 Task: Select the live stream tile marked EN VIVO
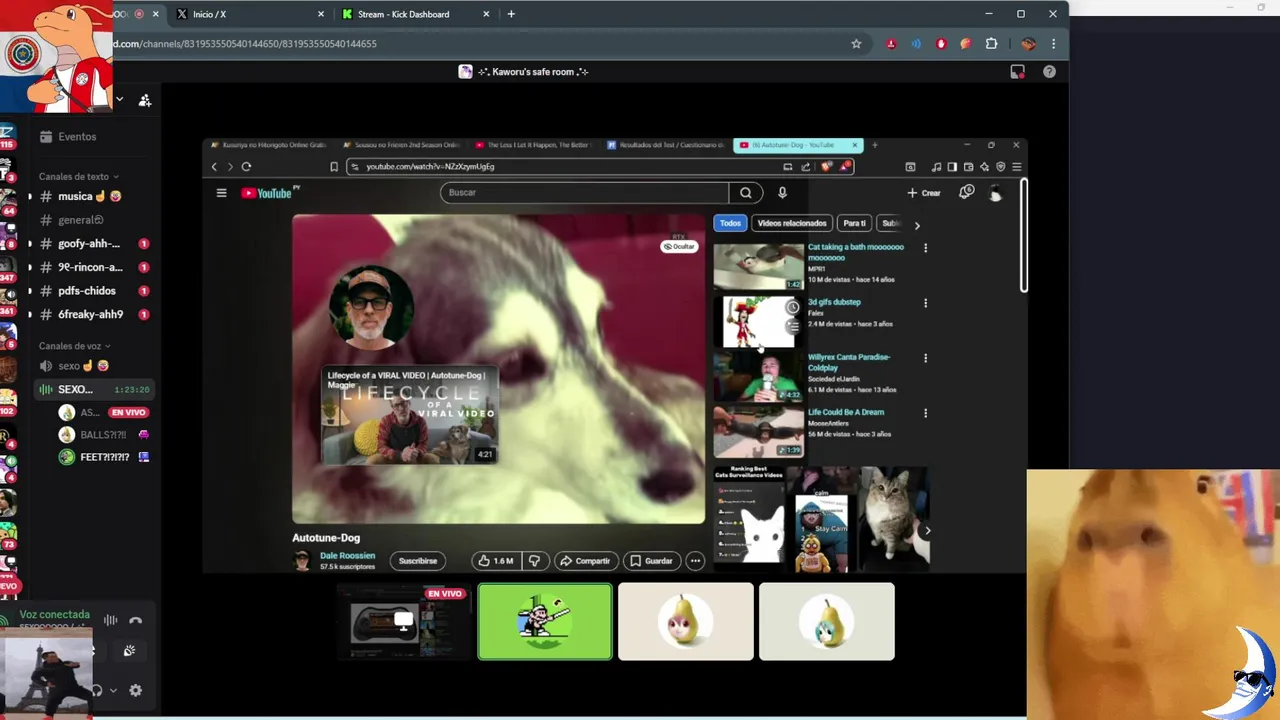(x=404, y=622)
